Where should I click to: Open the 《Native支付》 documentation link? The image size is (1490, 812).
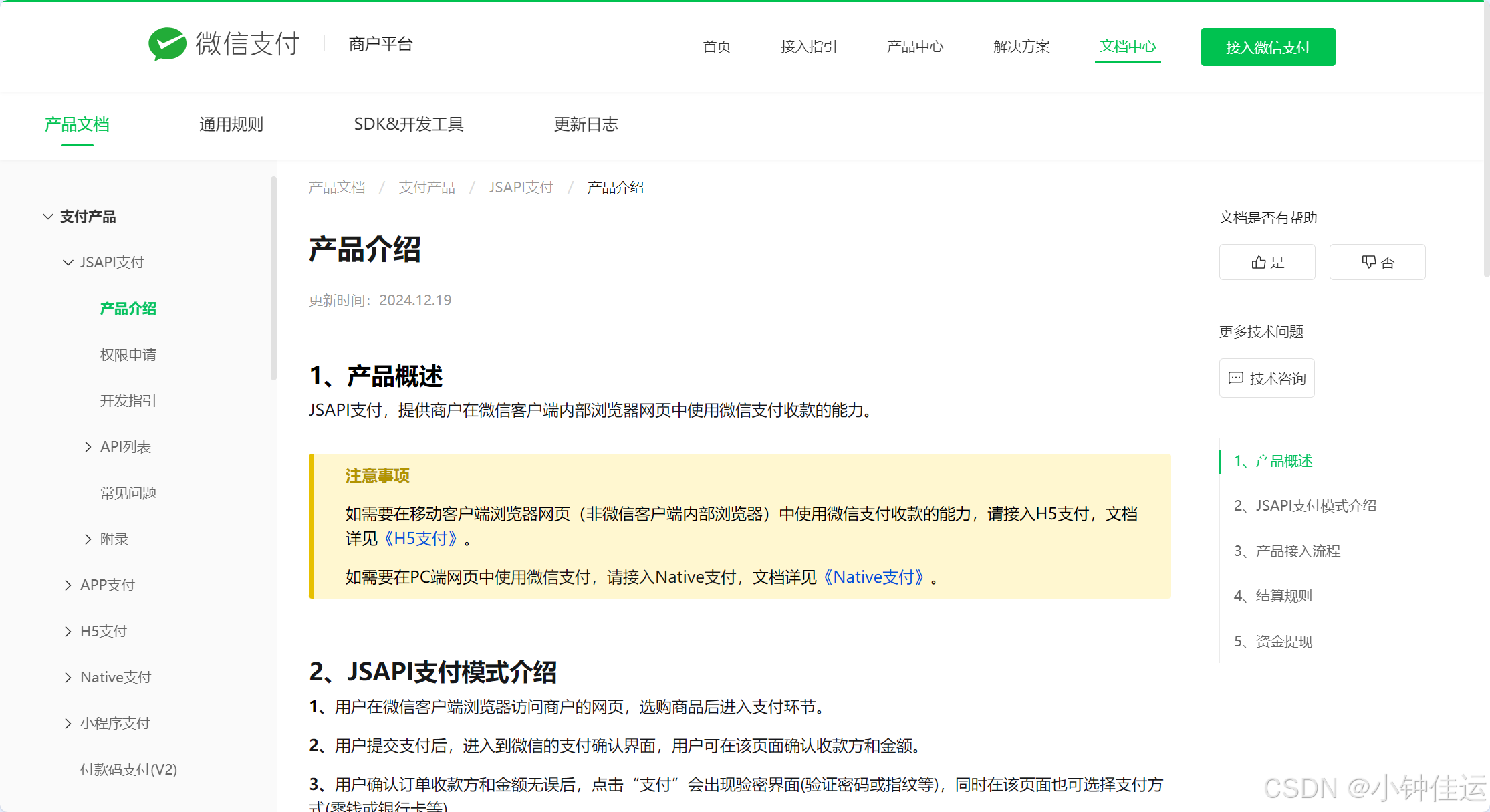click(x=873, y=577)
